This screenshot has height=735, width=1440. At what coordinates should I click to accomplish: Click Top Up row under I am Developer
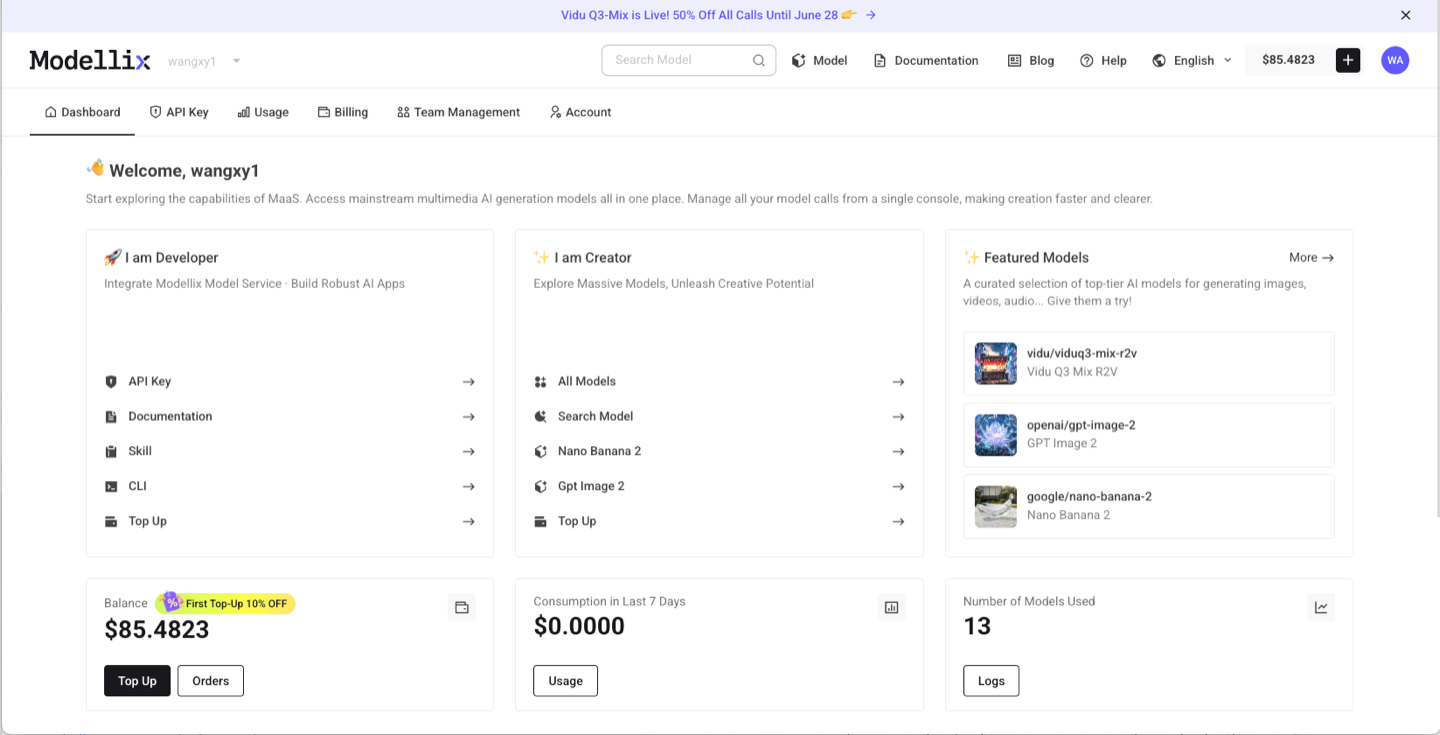290,522
